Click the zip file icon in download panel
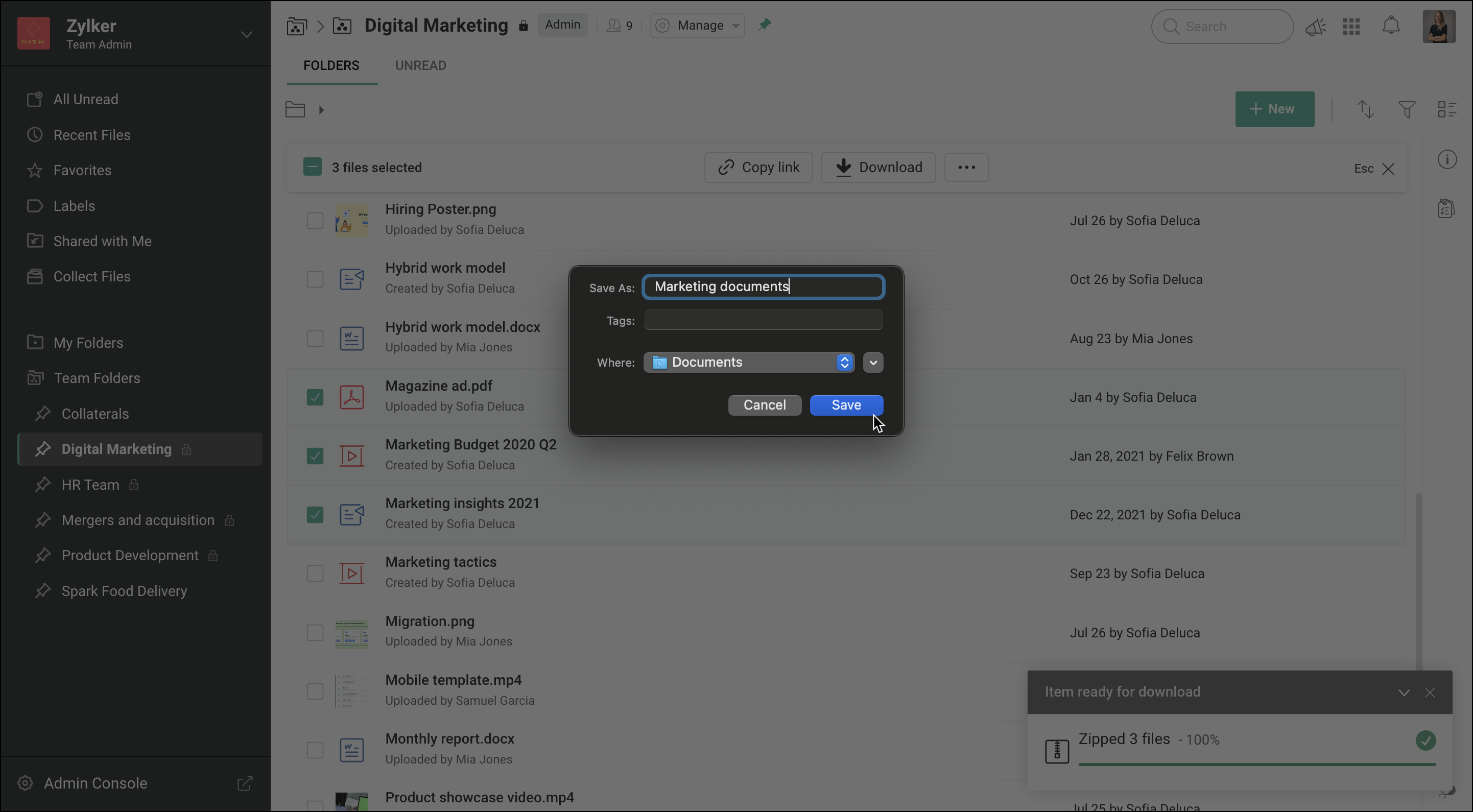This screenshot has height=812, width=1473. click(x=1057, y=751)
